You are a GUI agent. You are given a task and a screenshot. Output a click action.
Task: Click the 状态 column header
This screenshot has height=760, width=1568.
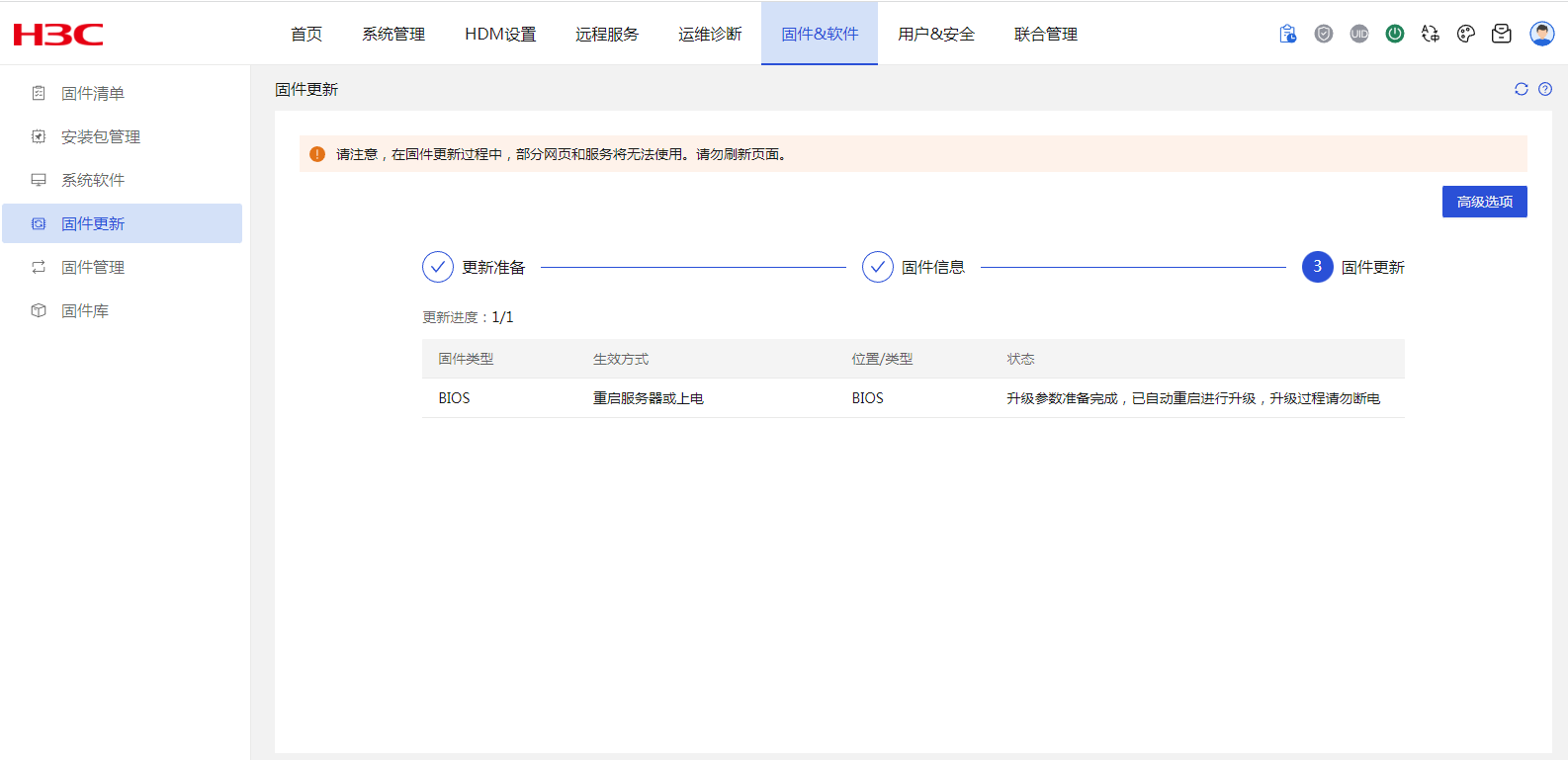[x=1020, y=359]
